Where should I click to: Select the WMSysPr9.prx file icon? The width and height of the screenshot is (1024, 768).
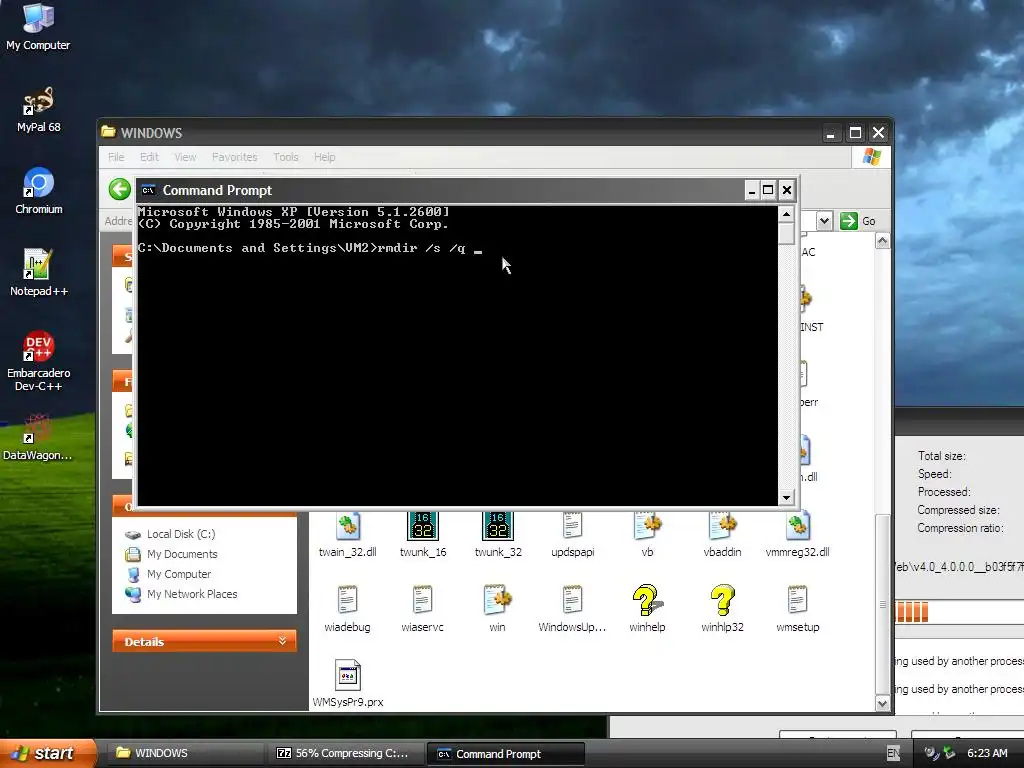click(x=347, y=684)
